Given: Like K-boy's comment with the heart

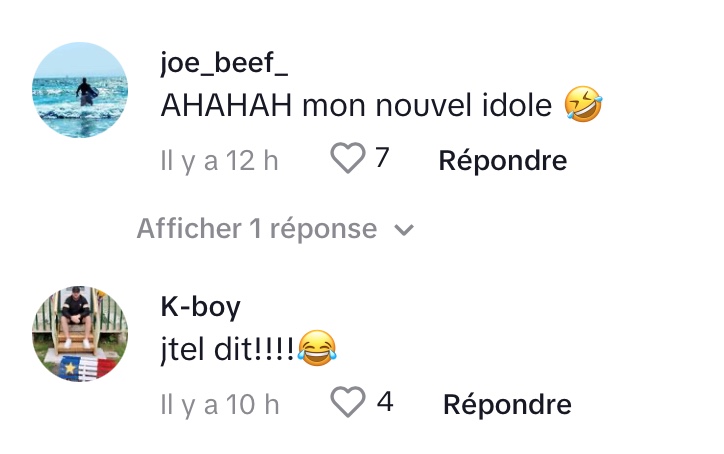Looking at the screenshot, I should [348, 403].
